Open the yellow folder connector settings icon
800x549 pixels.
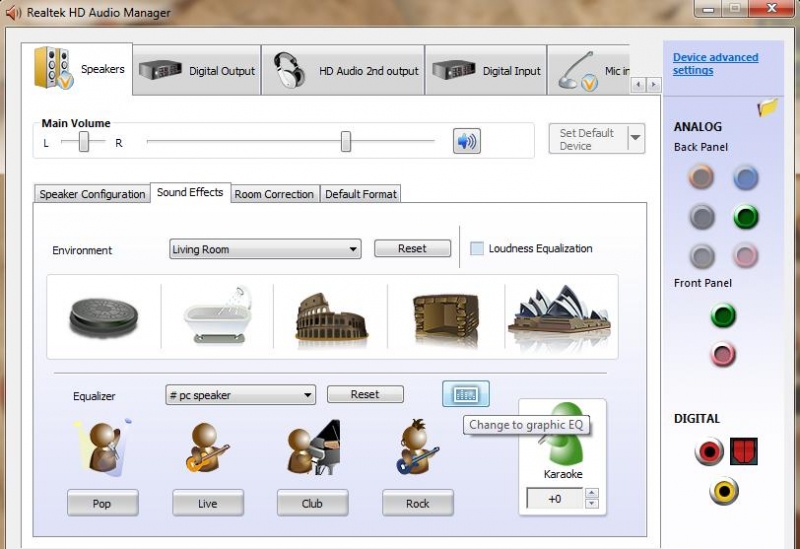[768, 108]
